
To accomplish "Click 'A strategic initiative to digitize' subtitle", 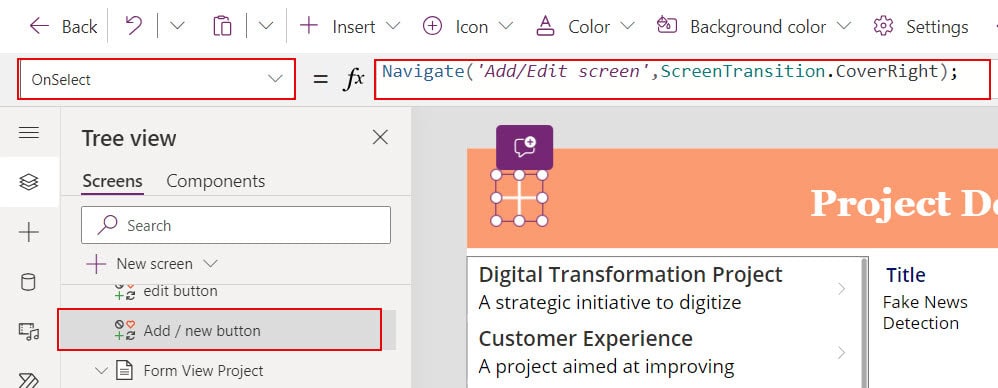I will coord(610,303).
